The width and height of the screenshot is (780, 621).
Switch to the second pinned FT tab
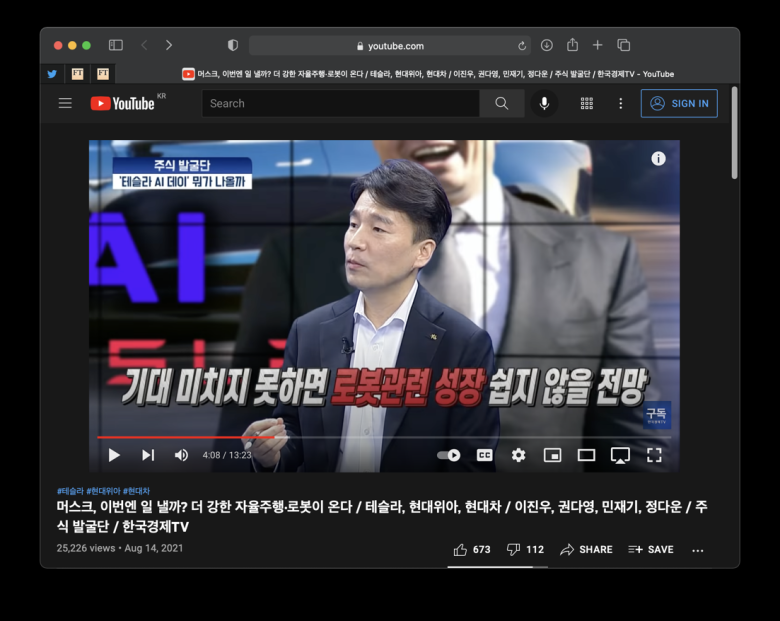pos(103,74)
